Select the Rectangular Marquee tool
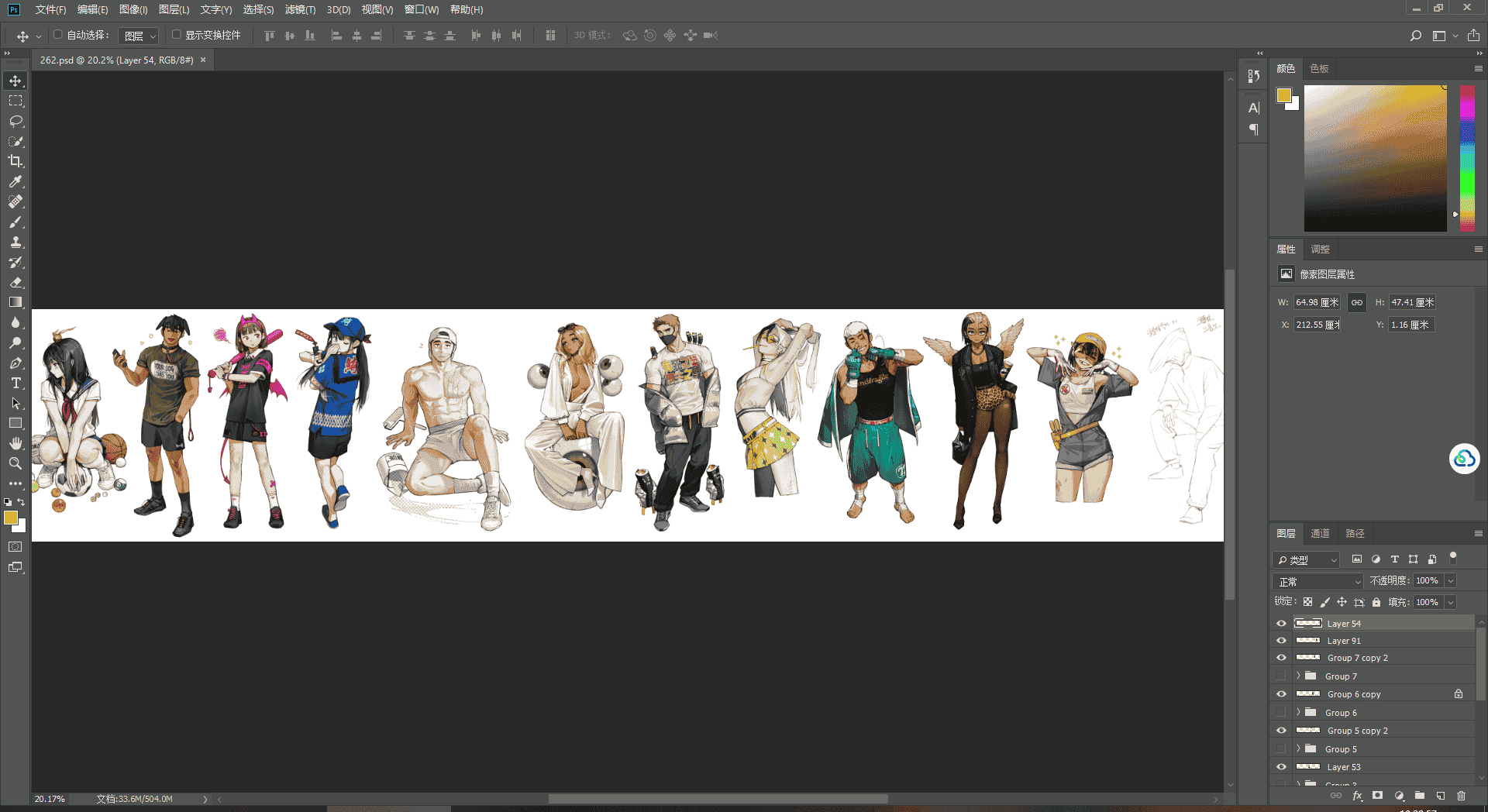The height and width of the screenshot is (812, 1488). 15,101
